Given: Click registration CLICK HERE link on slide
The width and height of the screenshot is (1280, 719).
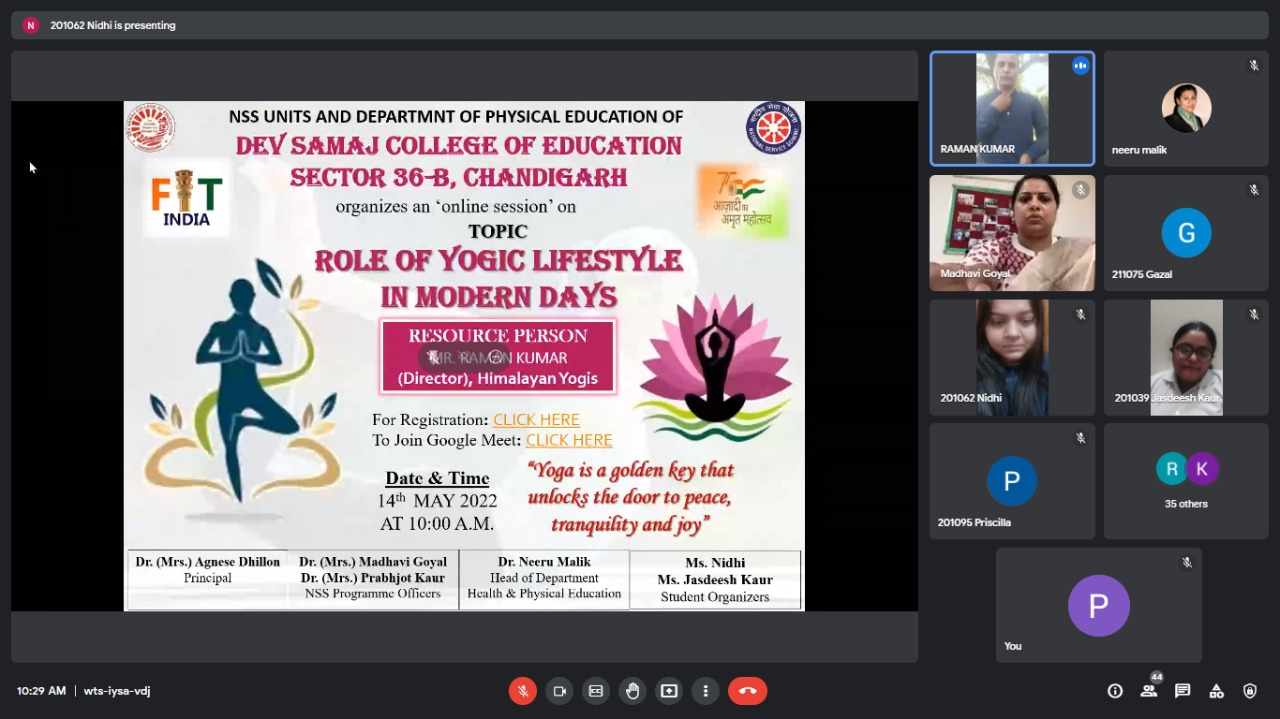Looking at the screenshot, I should (x=536, y=420).
